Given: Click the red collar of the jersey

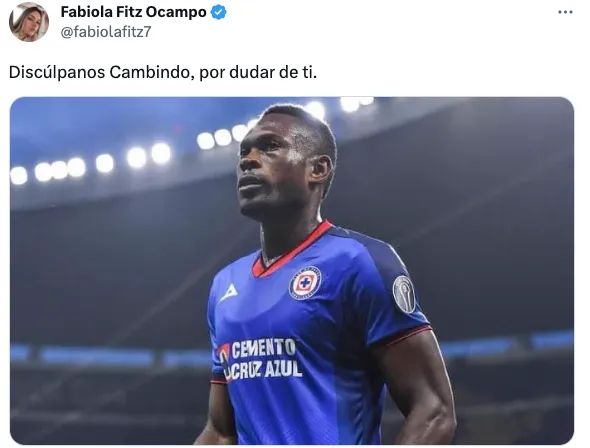Looking at the screenshot, I should (x=290, y=251).
